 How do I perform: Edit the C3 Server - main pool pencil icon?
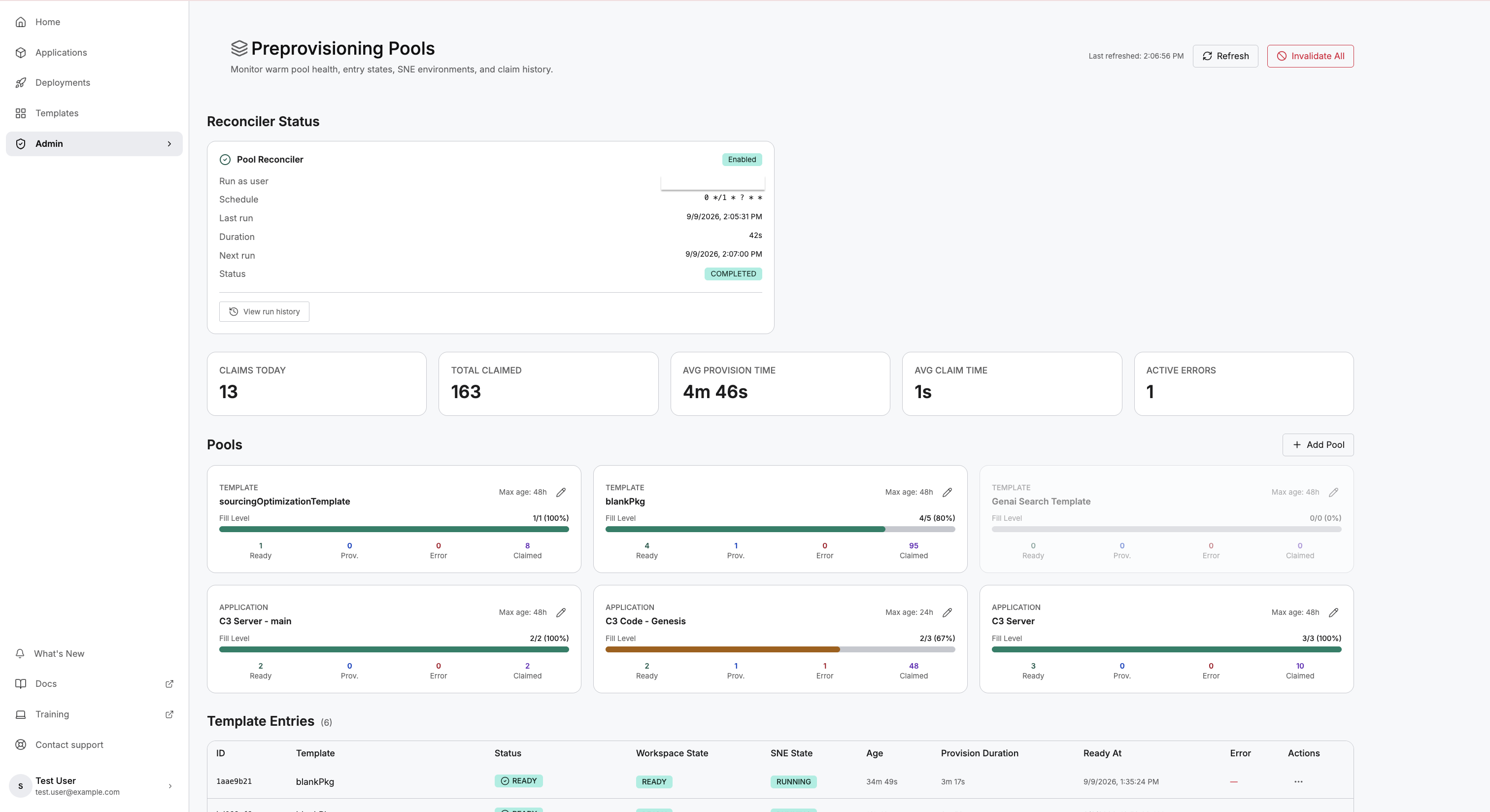tap(561, 612)
